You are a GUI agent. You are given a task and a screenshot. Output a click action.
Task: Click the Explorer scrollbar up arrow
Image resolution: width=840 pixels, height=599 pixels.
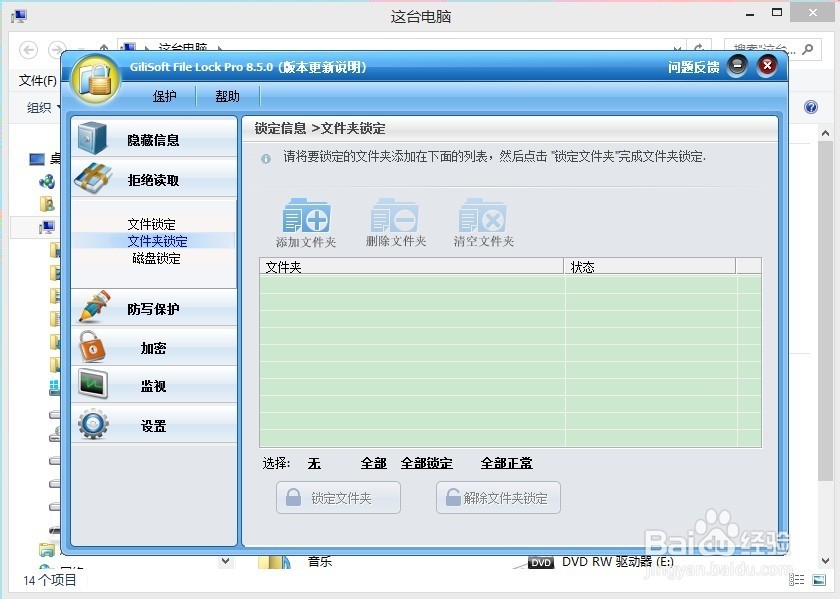825,133
